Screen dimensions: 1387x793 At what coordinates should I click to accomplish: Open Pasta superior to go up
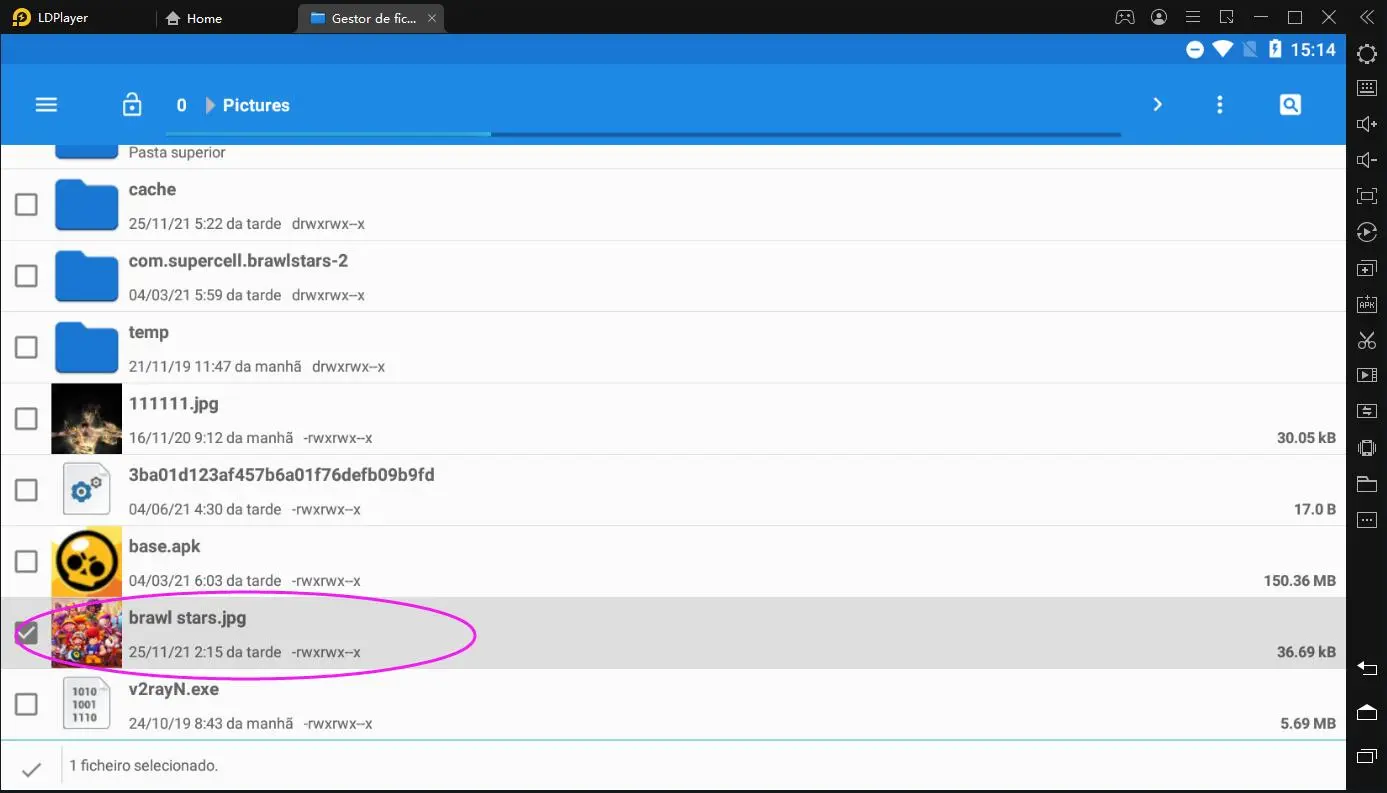pos(175,152)
